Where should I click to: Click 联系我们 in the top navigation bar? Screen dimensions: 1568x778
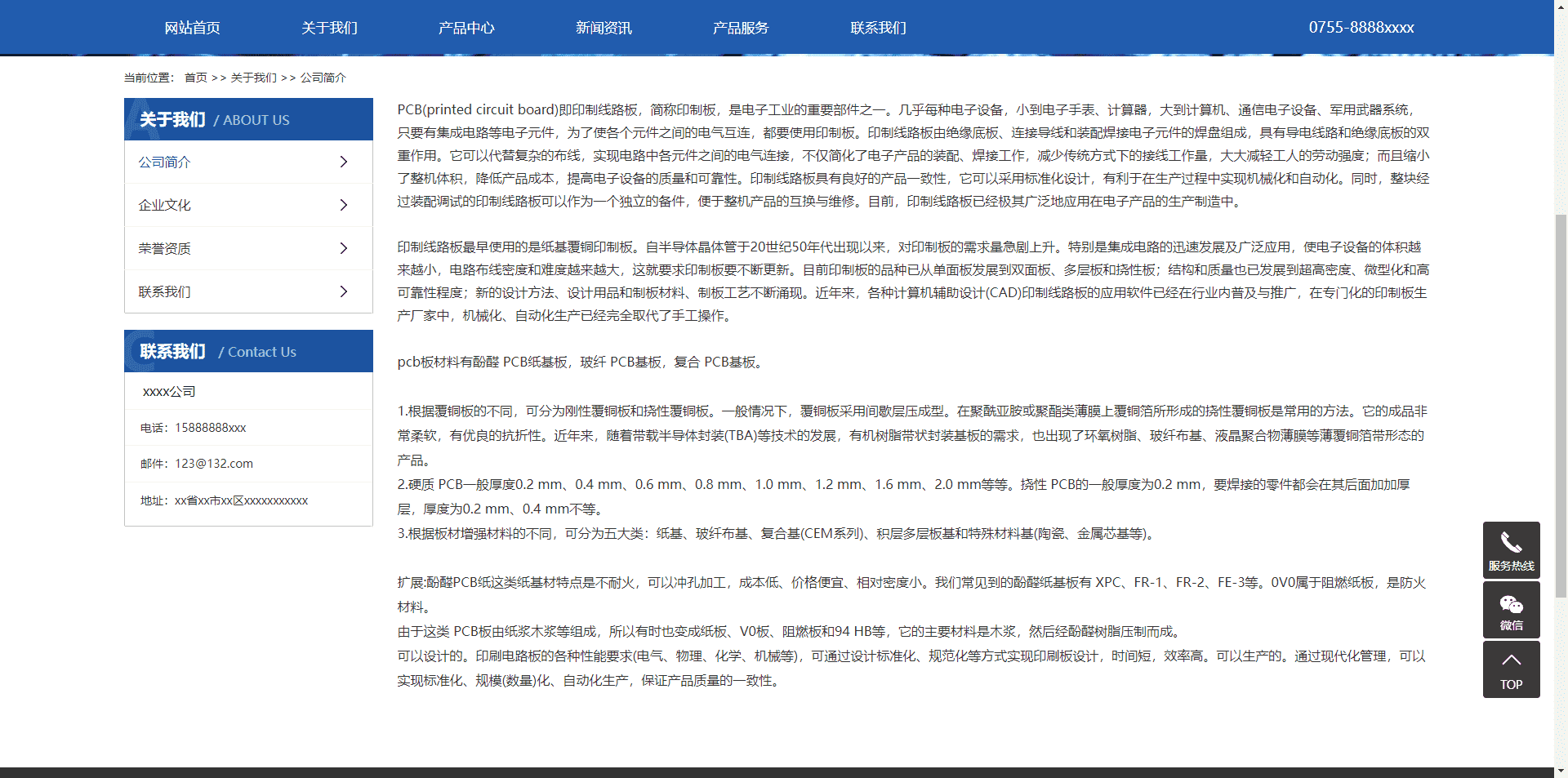pyautogui.click(x=878, y=28)
